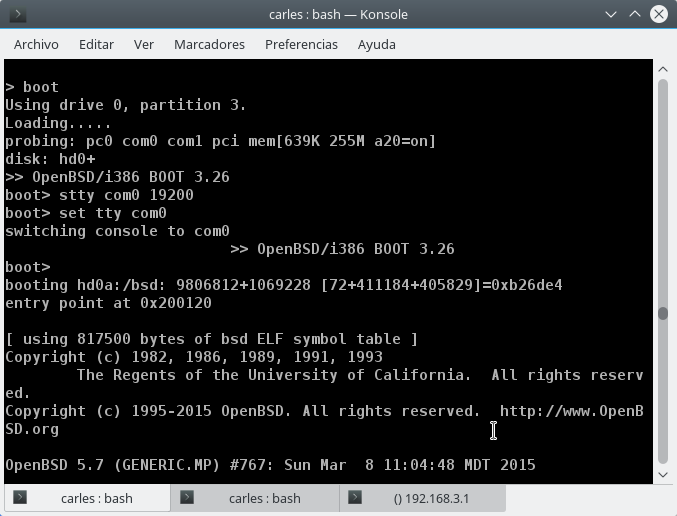
Task: Click terminal icon on 192.168.3.1 tab
Action: 355,497
